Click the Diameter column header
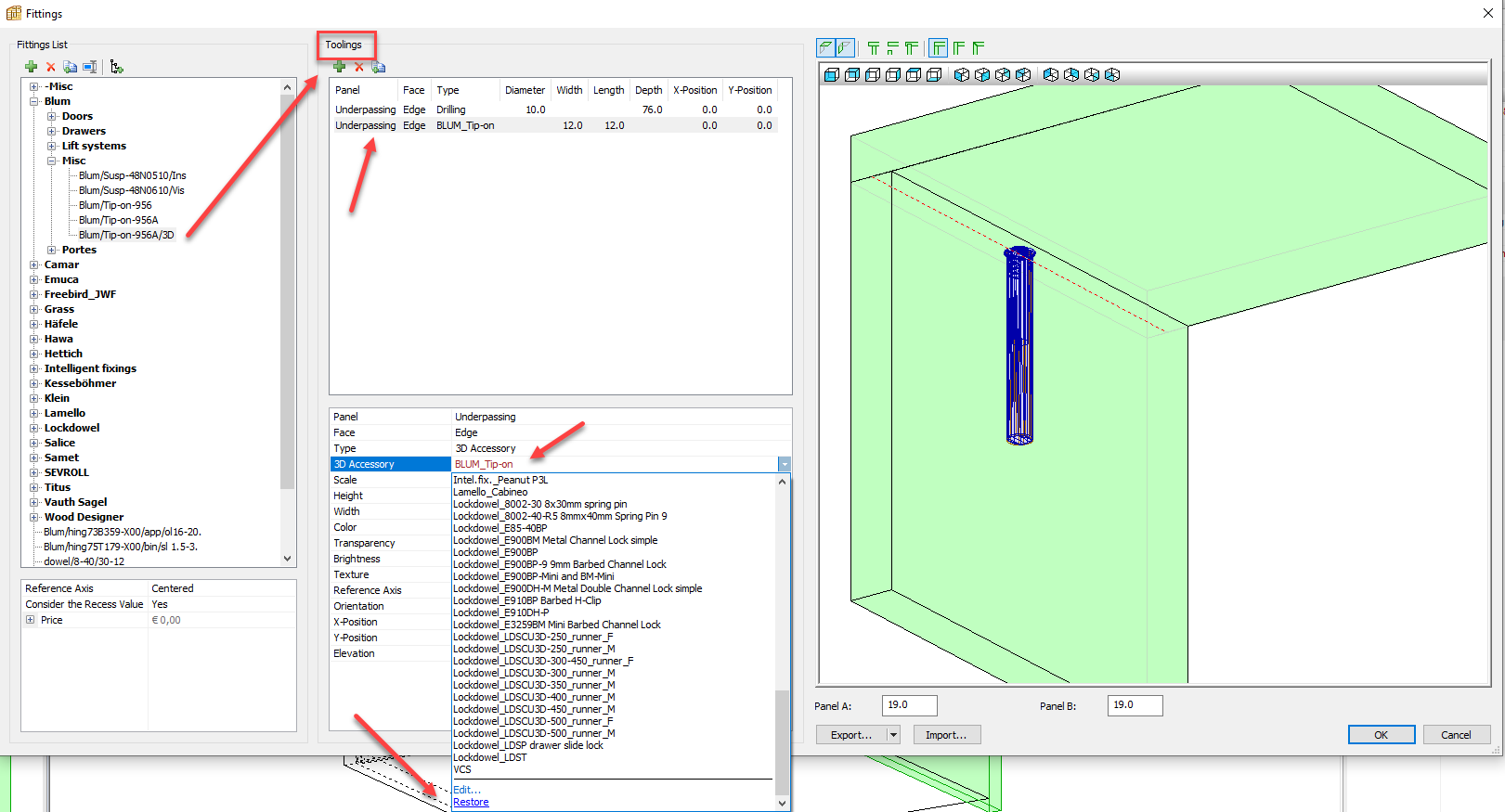Screen dimensions: 1505x812 click(525, 90)
